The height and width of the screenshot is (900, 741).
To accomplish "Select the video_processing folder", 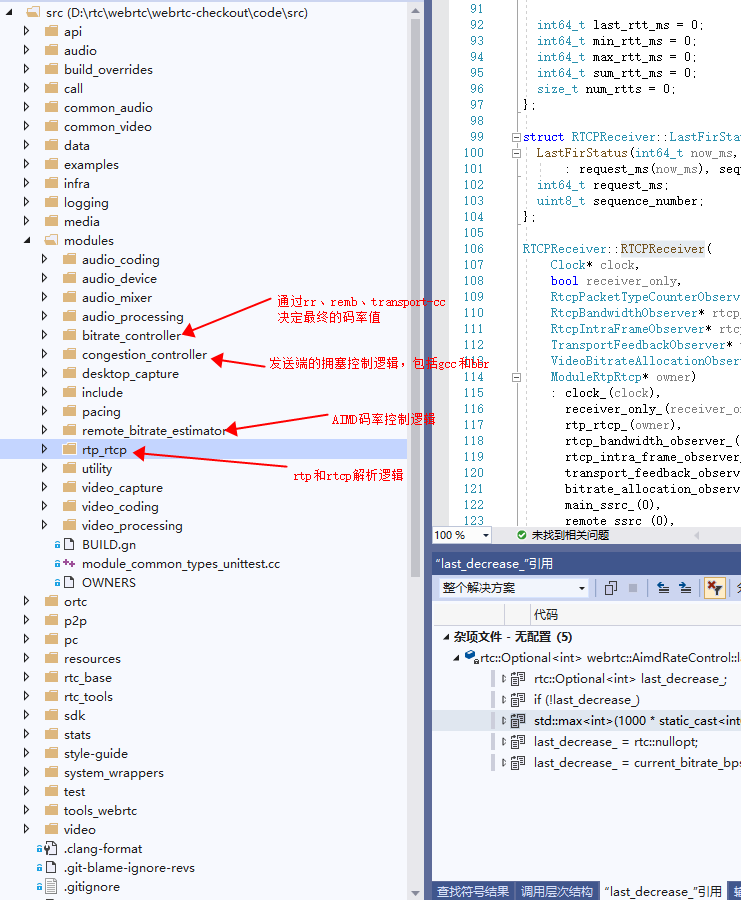I will [132, 525].
